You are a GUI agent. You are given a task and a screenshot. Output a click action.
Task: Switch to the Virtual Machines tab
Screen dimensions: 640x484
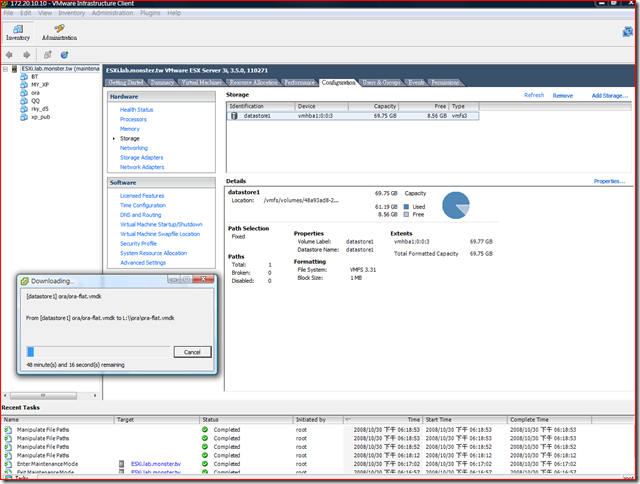coord(202,82)
